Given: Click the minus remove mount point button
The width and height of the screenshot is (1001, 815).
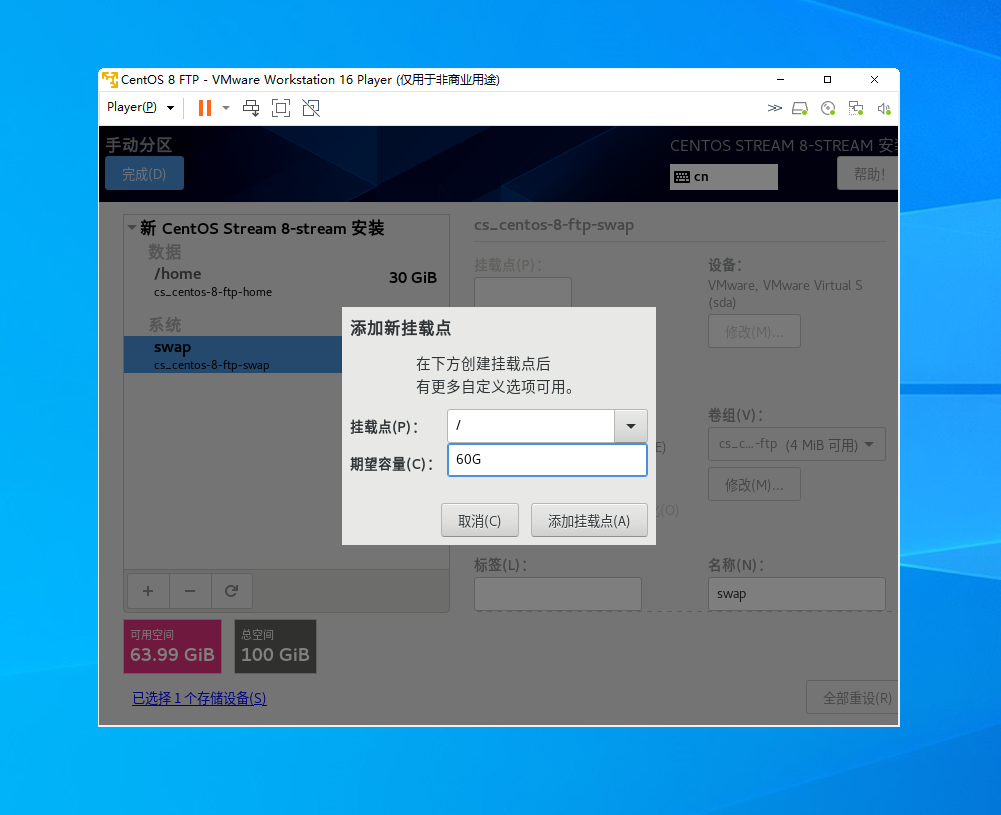Looking at the screenshot, I should [x=190, y=591].
